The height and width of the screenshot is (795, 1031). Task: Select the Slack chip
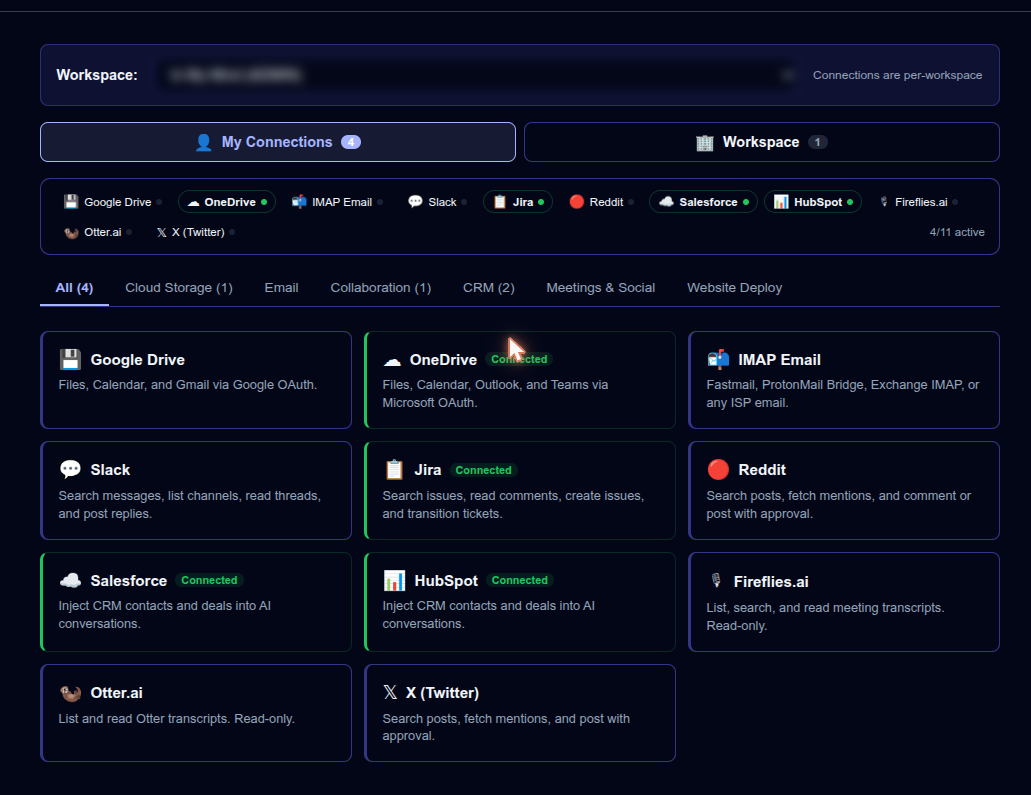[x=437, y=202]
